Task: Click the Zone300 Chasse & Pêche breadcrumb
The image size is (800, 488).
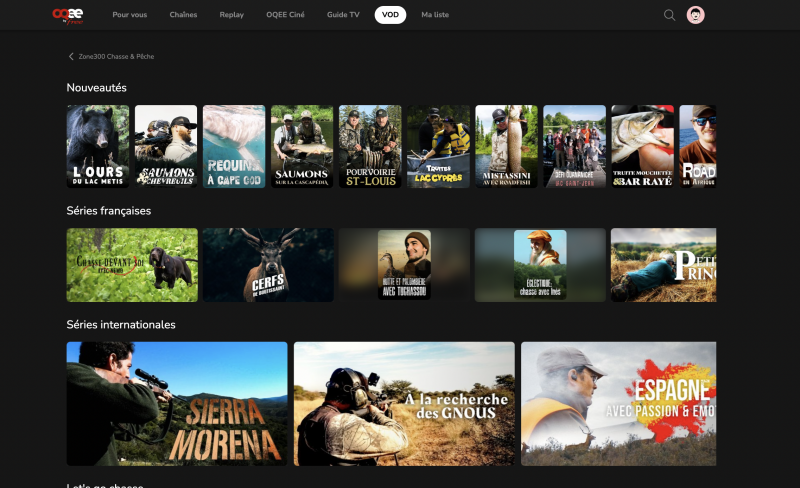Action: (x=116, y=57)
